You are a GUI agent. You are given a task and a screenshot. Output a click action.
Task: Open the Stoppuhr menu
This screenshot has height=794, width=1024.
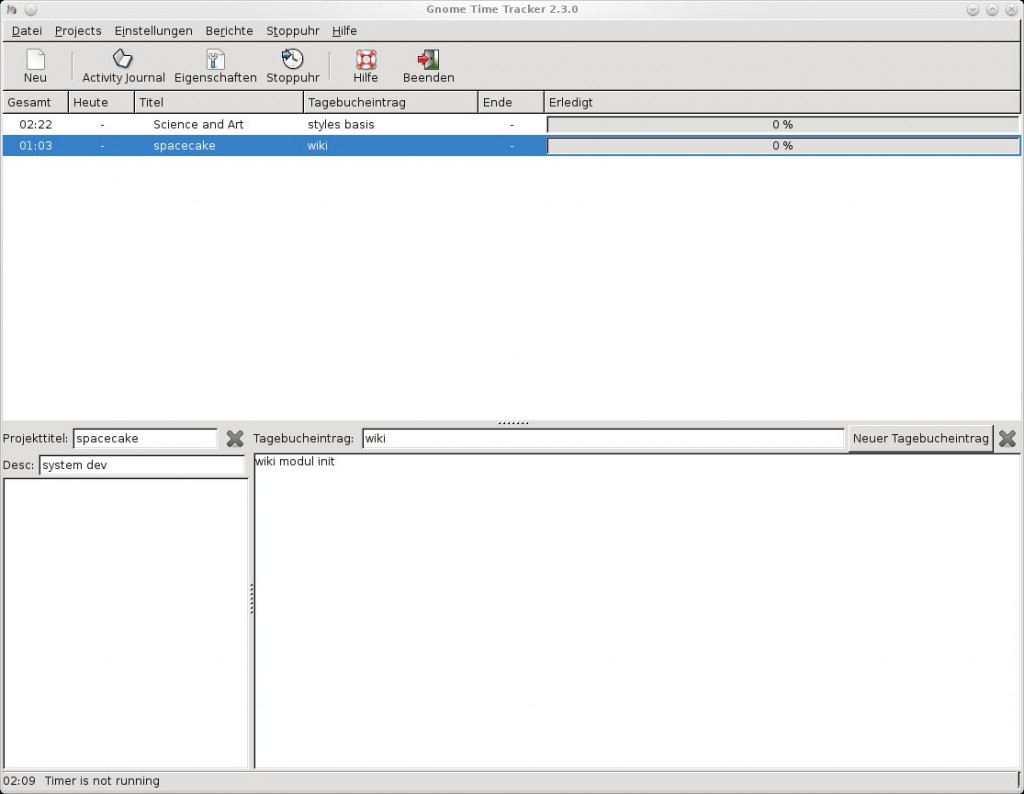tap(291, 31)
